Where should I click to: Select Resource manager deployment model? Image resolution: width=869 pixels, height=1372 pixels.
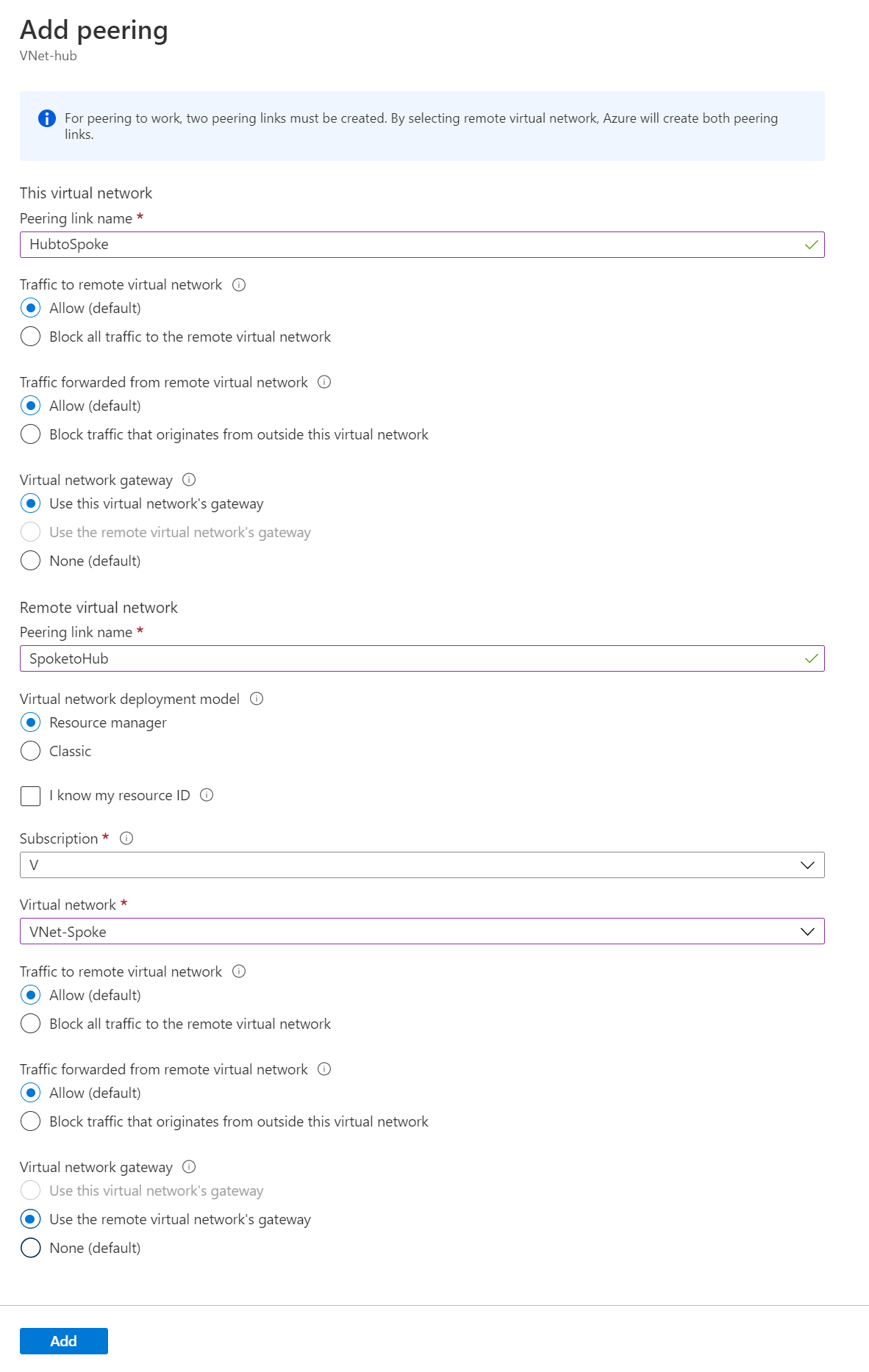[31, 722]
